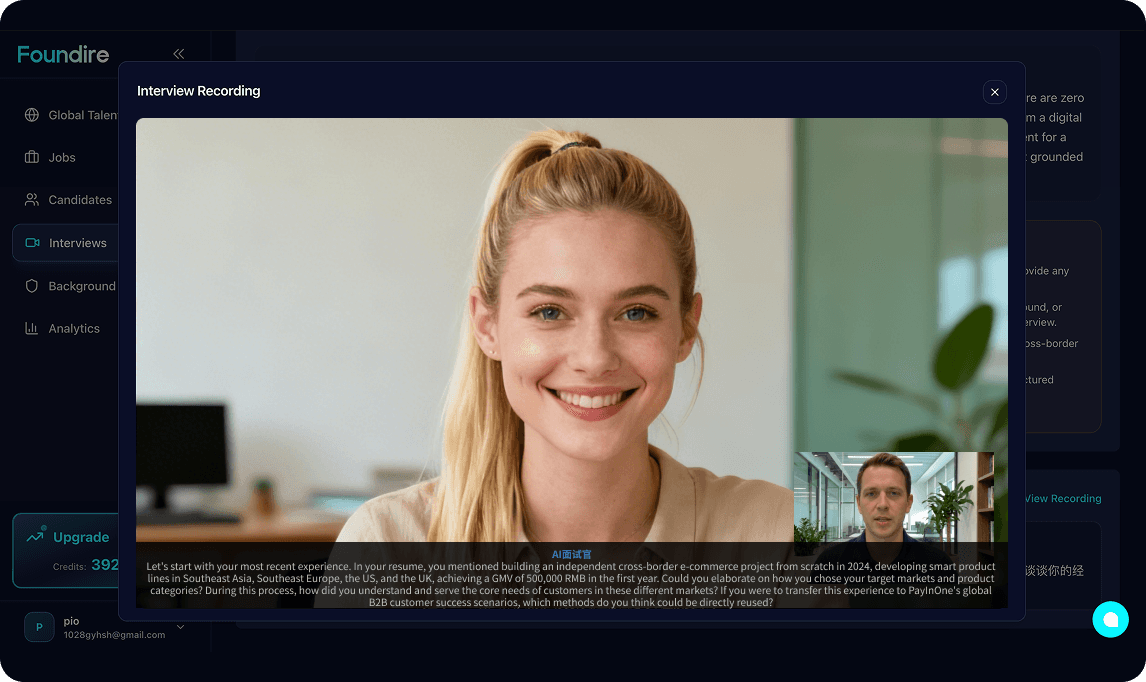Switch to the Interviews section
1146x682 pixels.
pyautogui.click(x=77, y=242)
